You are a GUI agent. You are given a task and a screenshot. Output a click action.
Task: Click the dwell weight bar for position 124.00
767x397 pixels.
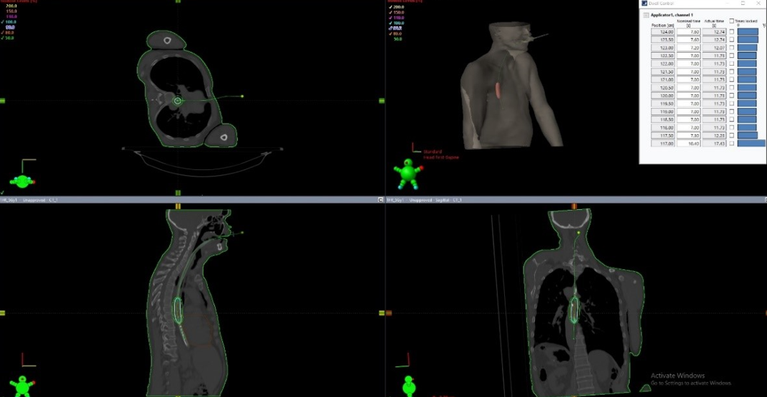tap(748, 32)
